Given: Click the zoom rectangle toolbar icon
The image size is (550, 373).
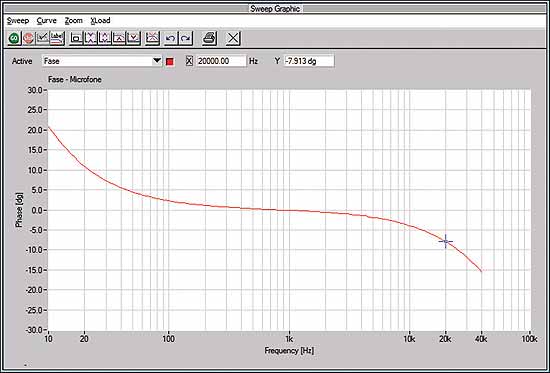Looking at the screenshot, I should 76,38.
